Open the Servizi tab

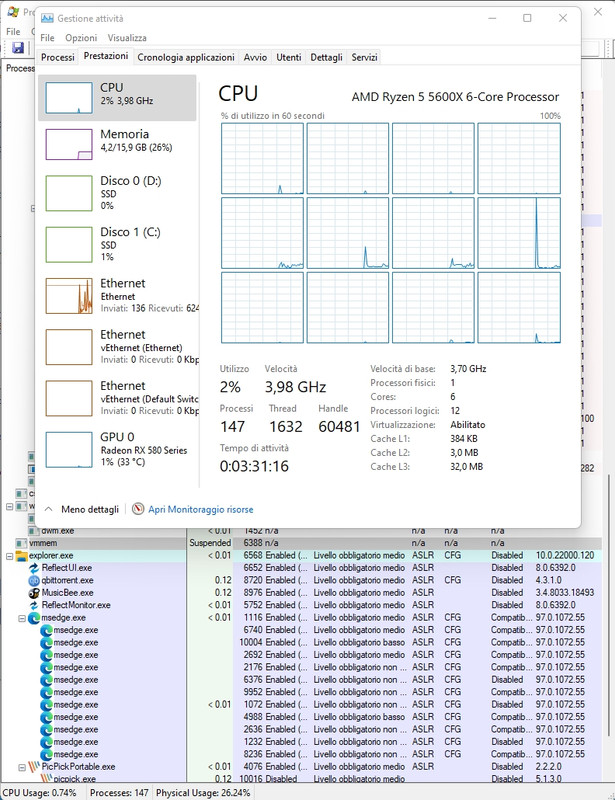point(364,57)
